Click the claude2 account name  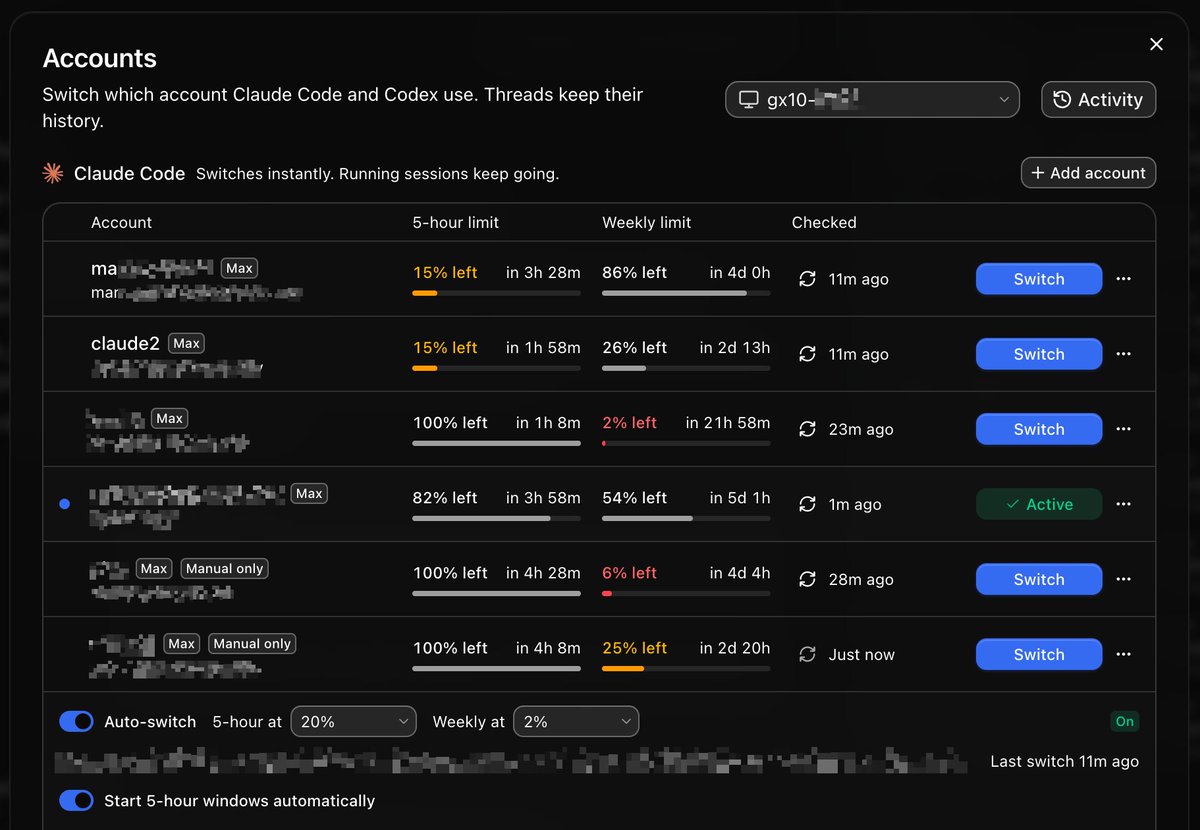pyautogui.click(x=125, y=343)
